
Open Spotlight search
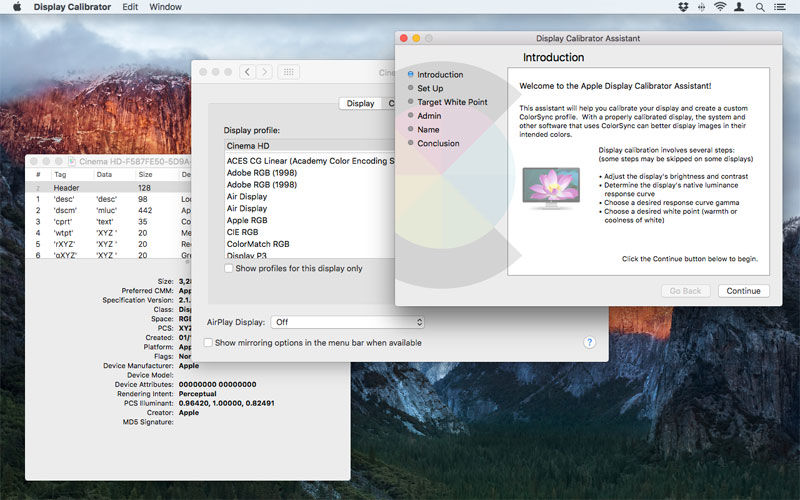click(x=760, y=7)
